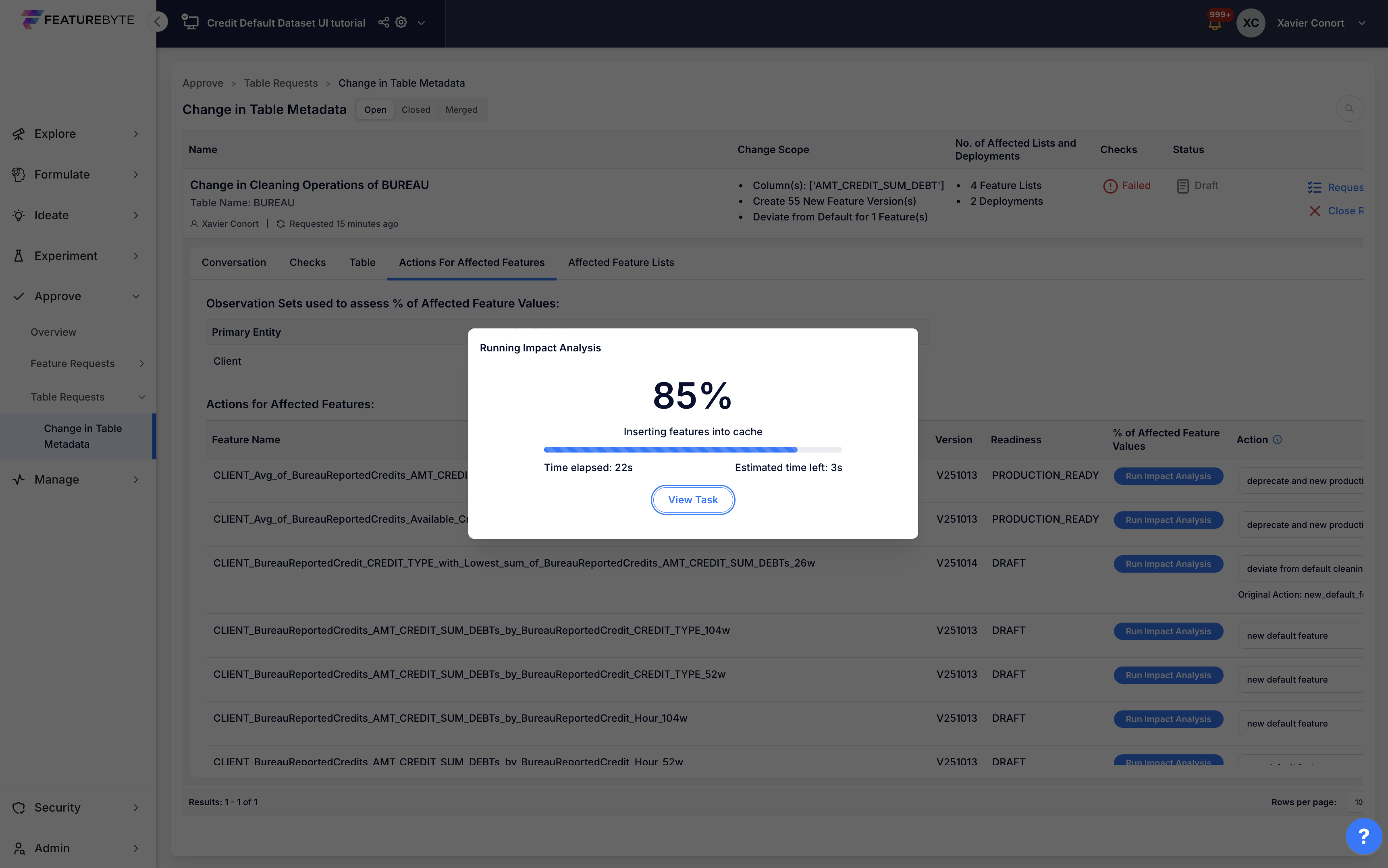Switch to the Affected Feature Lists tab
The height and width of the screenshot is (868, 1388).
coord(621,262)
